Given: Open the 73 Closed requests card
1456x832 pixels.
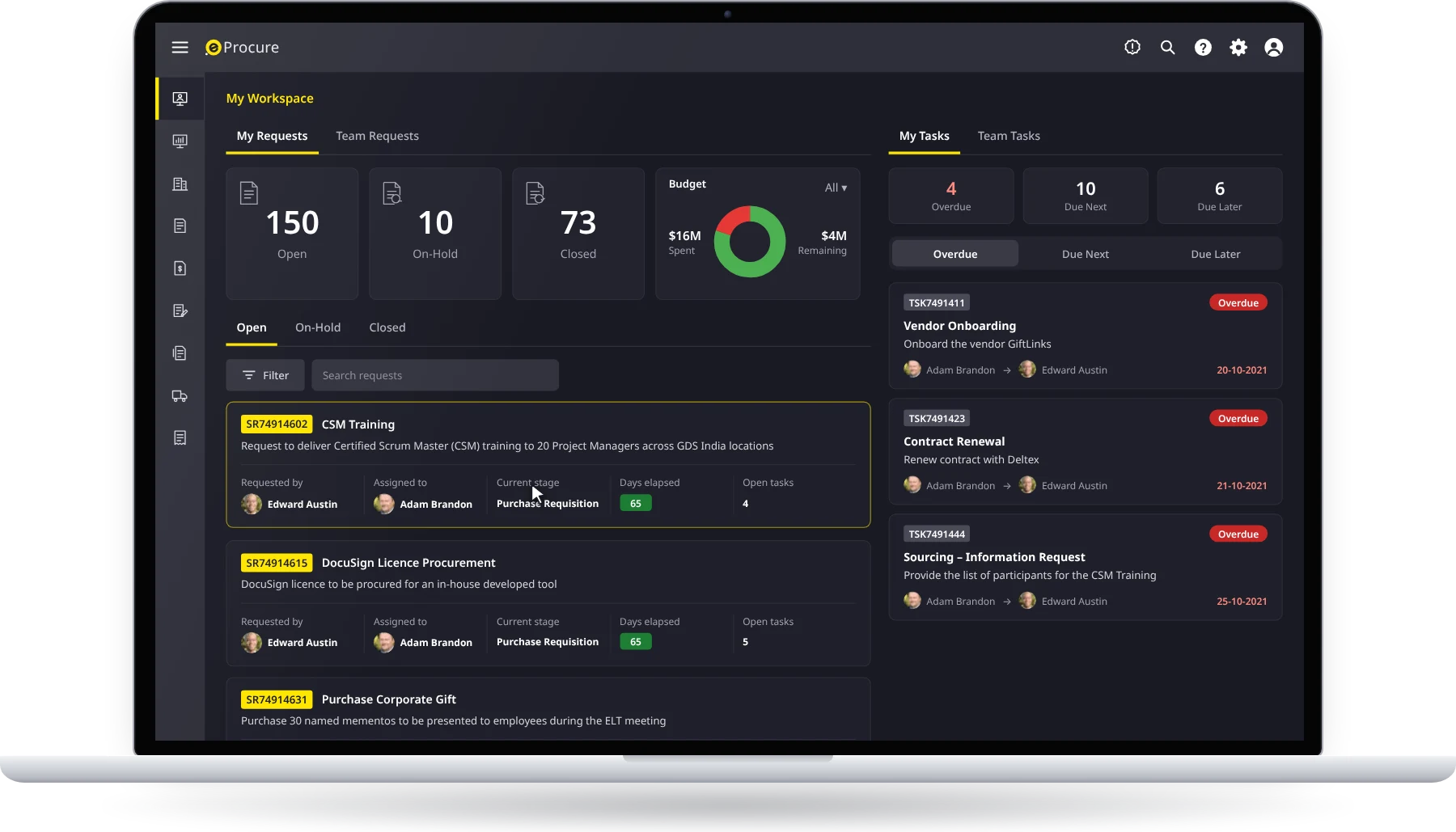Looking at the screenshot, I should 578,234.
